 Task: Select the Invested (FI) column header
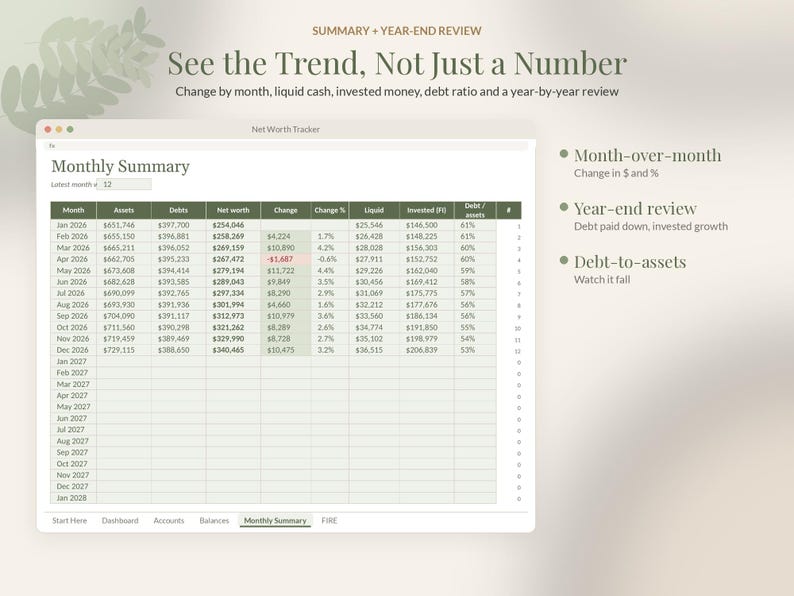(426, 210)
